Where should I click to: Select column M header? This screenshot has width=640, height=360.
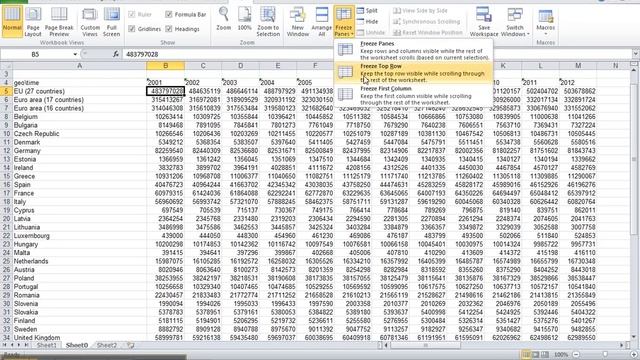578,66
